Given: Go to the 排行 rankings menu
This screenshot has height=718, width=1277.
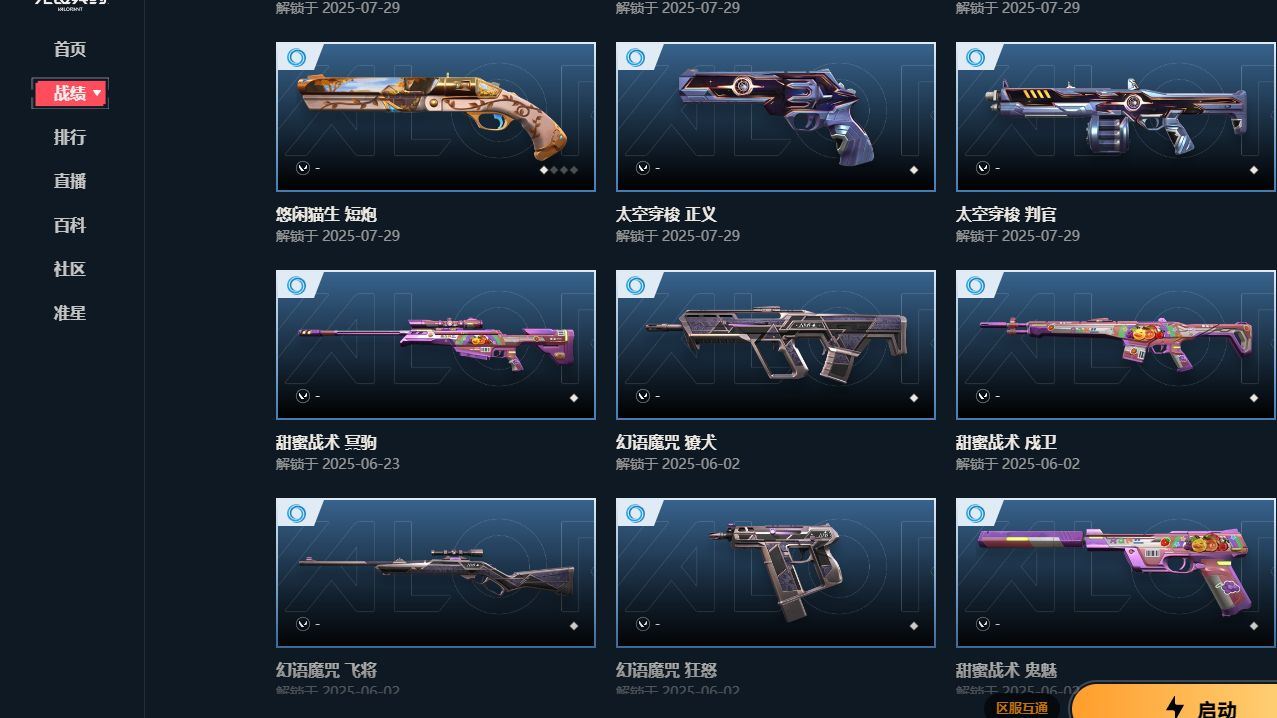Looking at the screenshot, I should [x=70, y=137].
